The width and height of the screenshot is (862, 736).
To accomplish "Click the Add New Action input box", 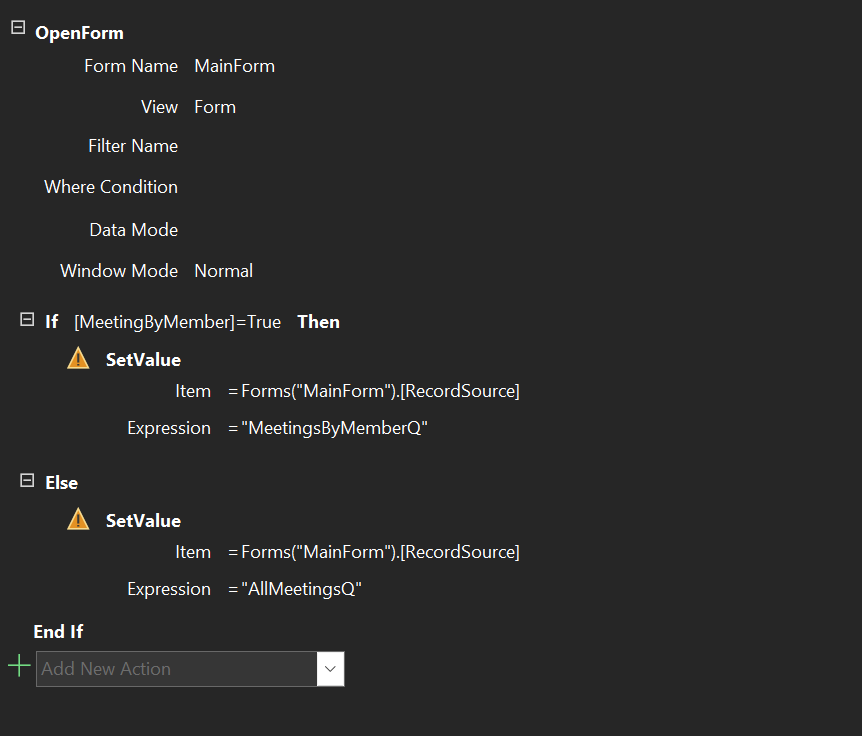I will click(x=176, y=669).
